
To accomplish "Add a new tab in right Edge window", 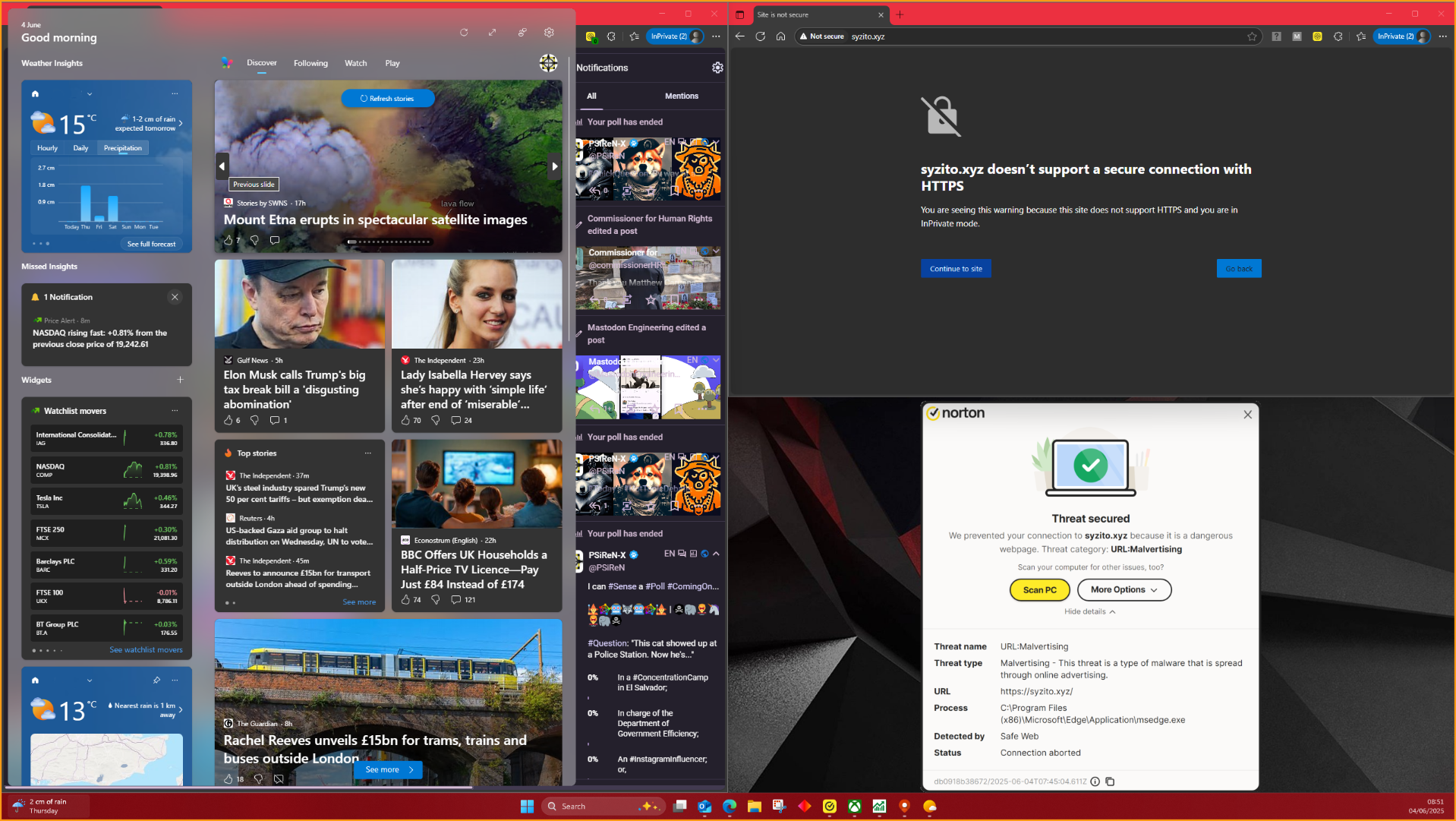I will pyautogui.click(x=900, y=14).
